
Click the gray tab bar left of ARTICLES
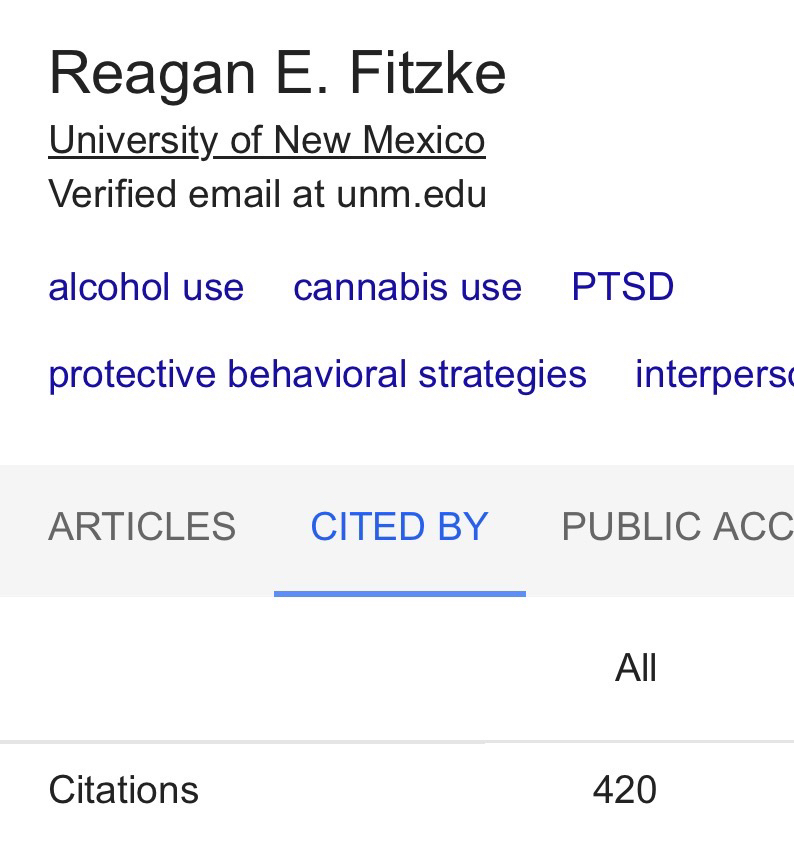coord(22,526)
